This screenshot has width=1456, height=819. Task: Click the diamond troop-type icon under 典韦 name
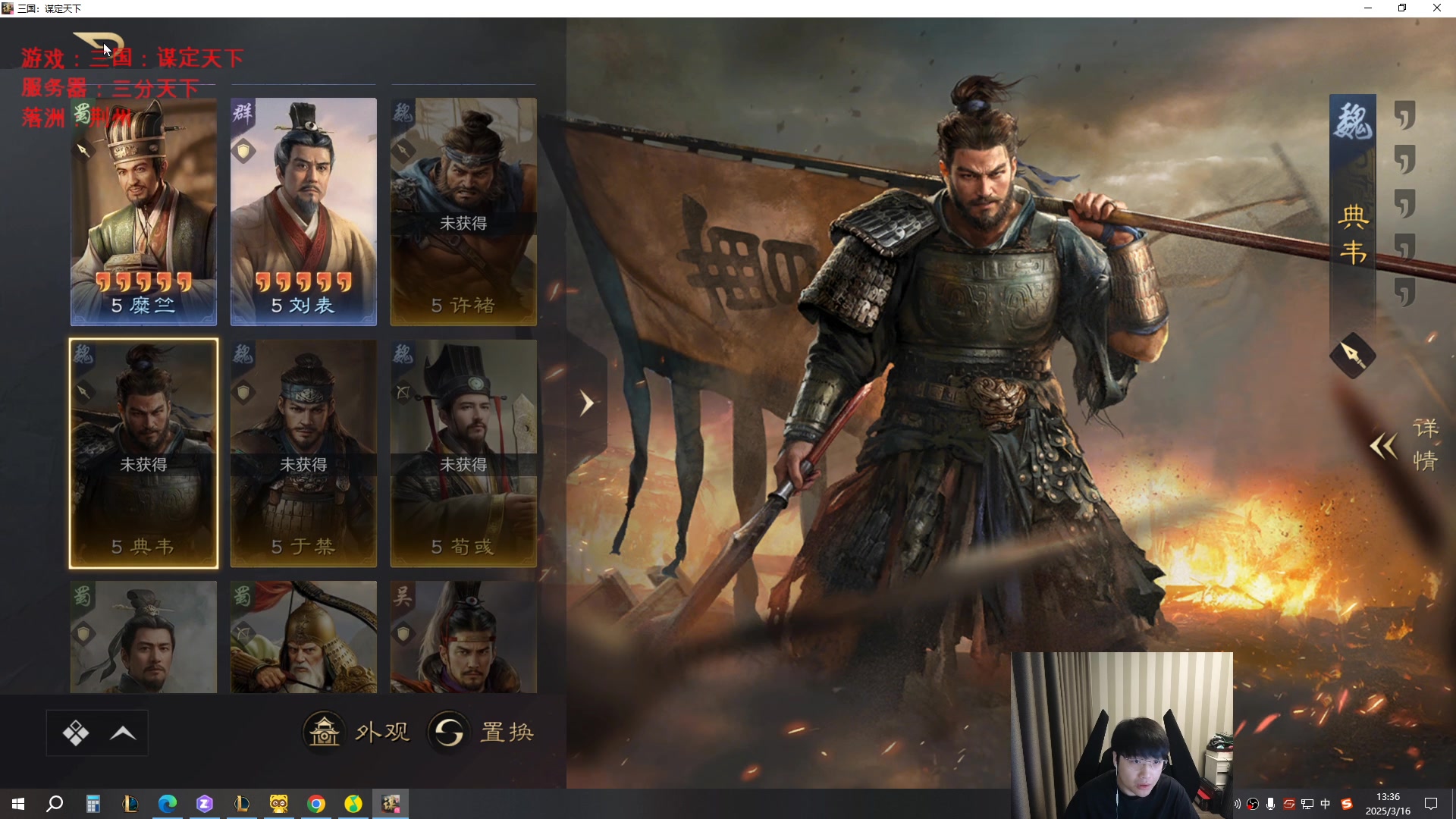pyautogui.click(x=1353, y=355)
